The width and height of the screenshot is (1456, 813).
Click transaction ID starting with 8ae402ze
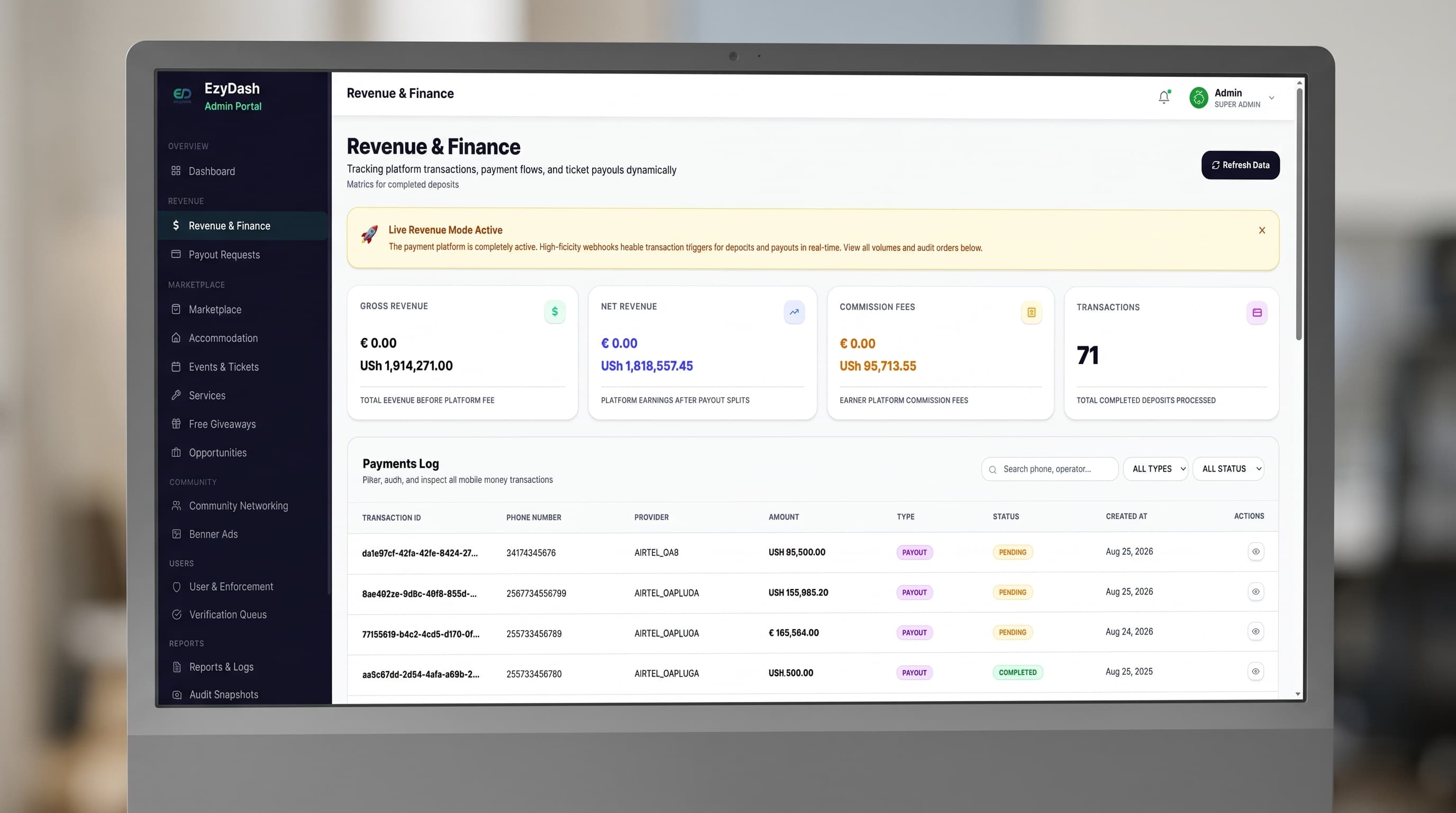(x=419, y=594)
